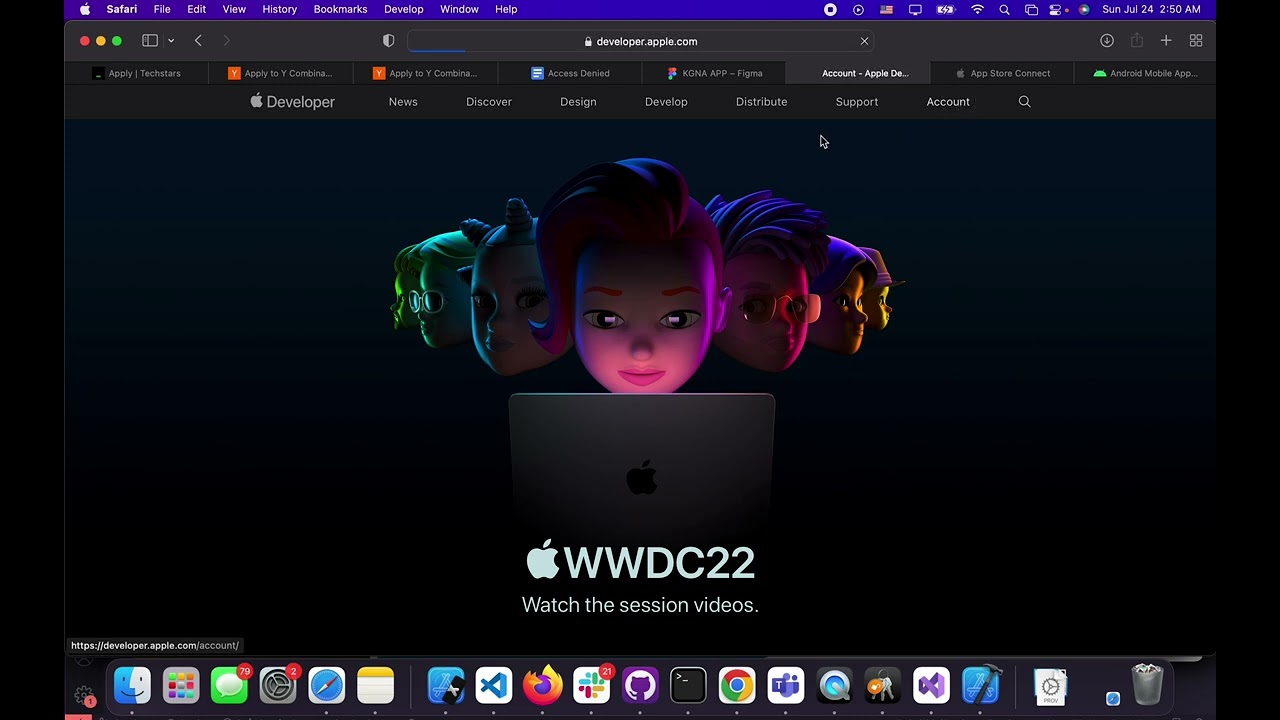Open Launchpad from the dock
The height and width of the screenshot is (720, 1280).
(181, 686)
